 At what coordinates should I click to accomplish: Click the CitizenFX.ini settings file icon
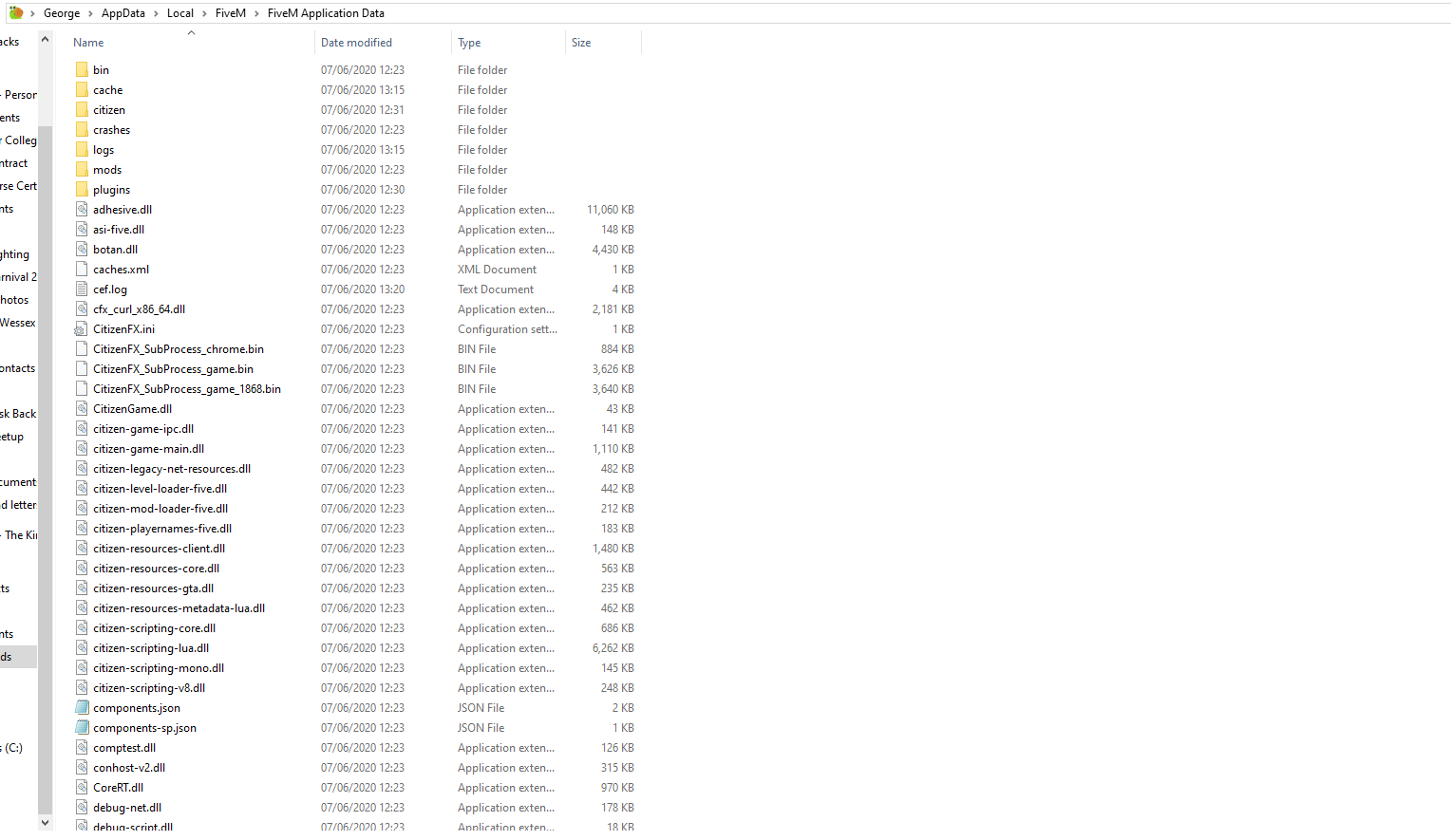(82, 328)
